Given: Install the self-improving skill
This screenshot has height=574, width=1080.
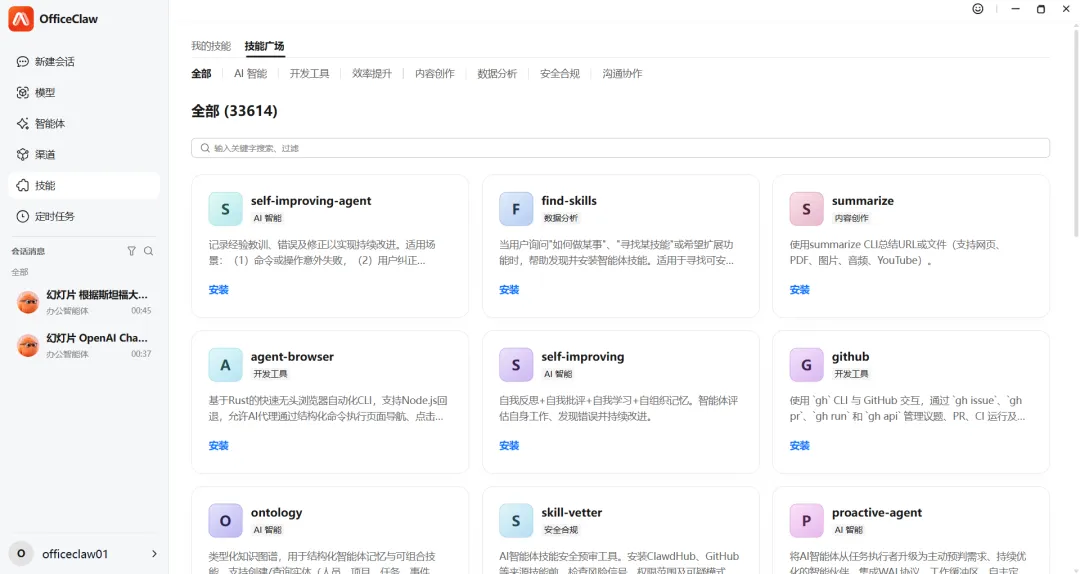Looking at the screenshot, I should tap(509, 446).
